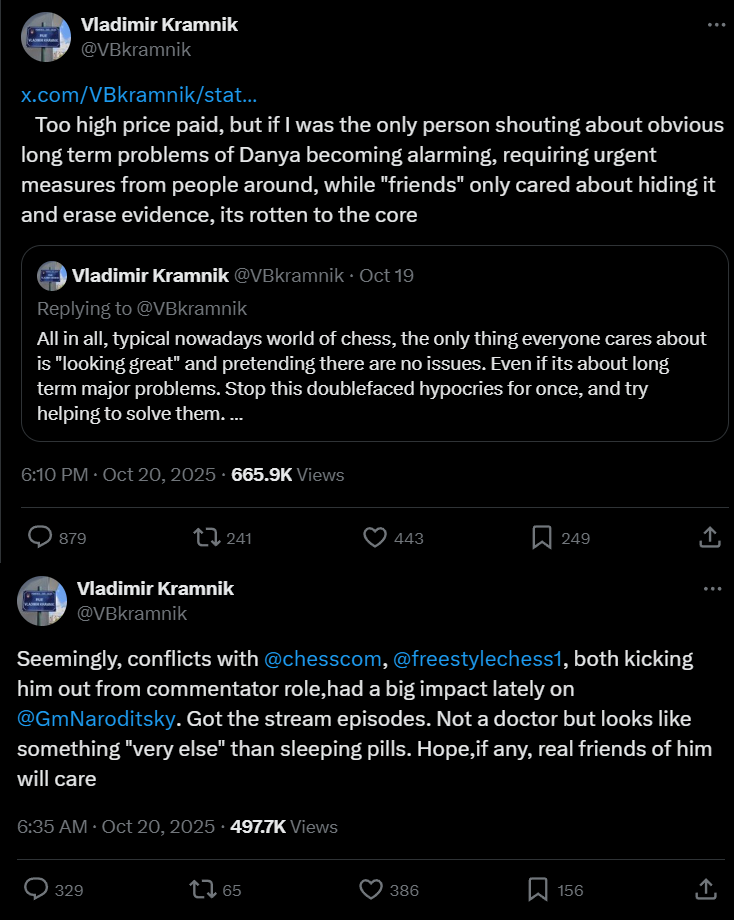Click Vladimir Kramnik's avatar on first tweet
The image size is (734, 920).
point(45,38)
